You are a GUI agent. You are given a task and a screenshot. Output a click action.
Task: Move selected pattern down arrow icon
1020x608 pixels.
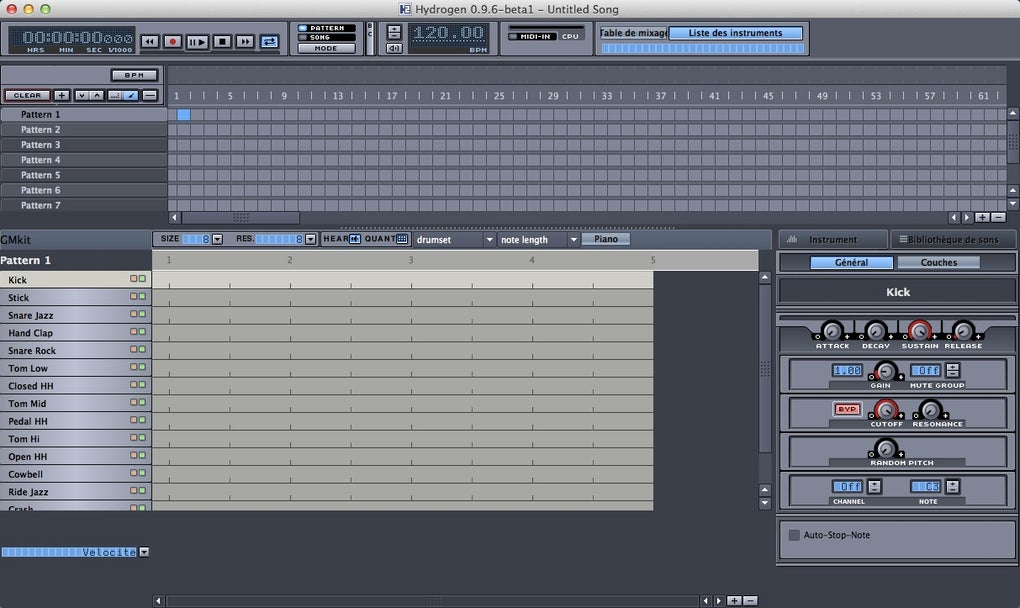(x=81, y=96)
